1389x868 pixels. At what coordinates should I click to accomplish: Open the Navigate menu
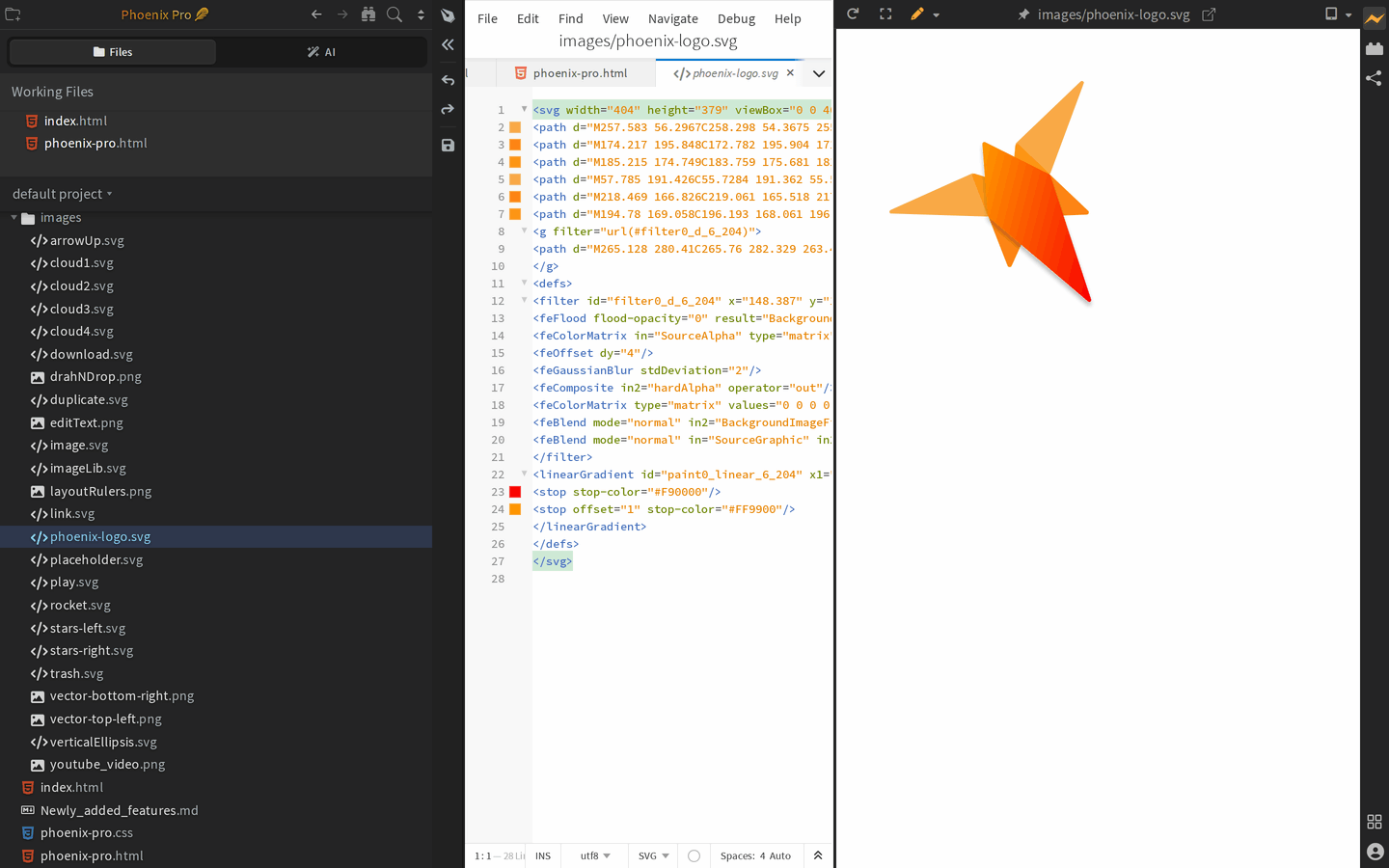click(x=673, y=18)
